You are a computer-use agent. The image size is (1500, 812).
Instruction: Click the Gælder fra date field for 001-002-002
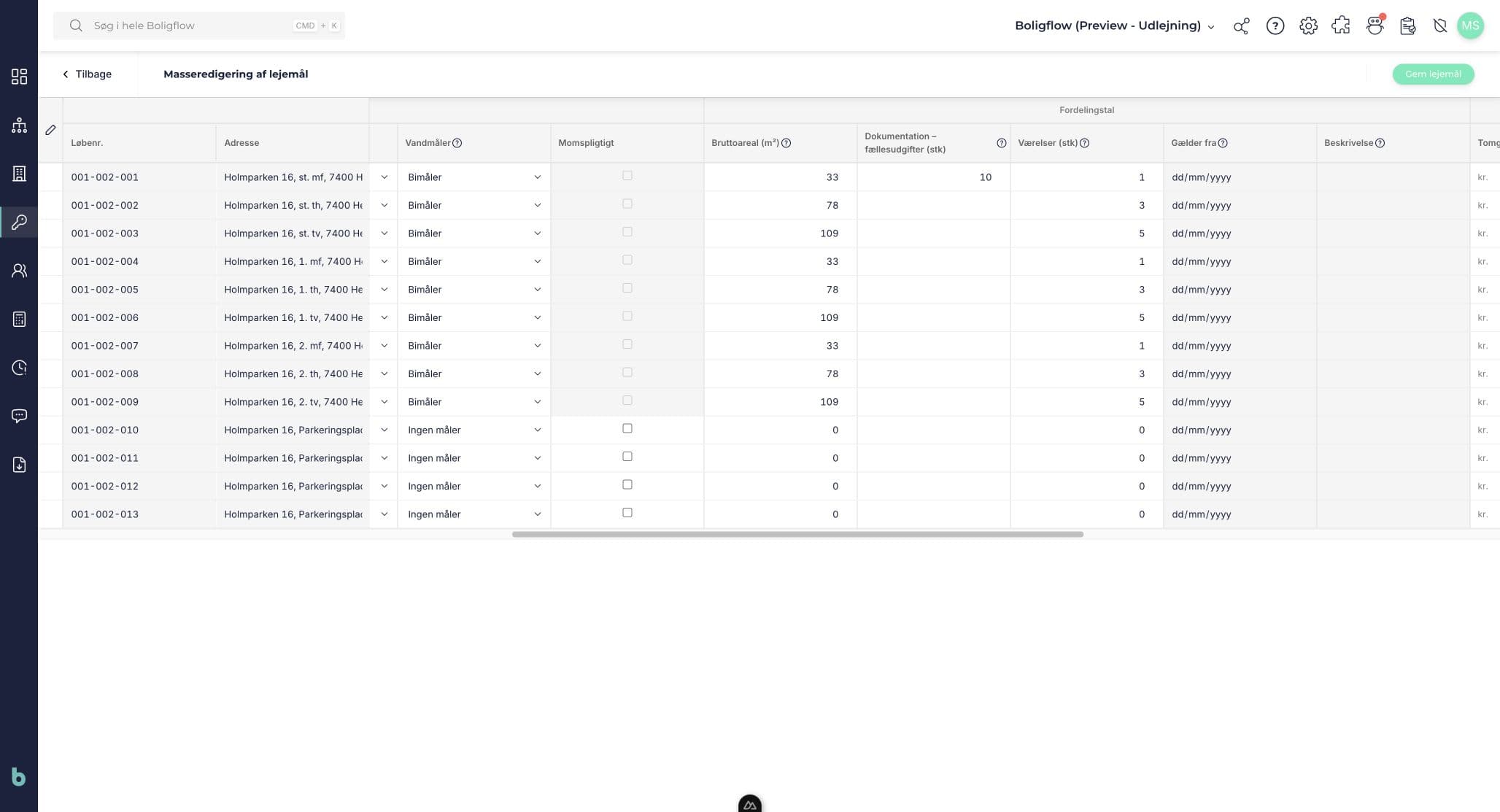click(x=1240, y=206)
